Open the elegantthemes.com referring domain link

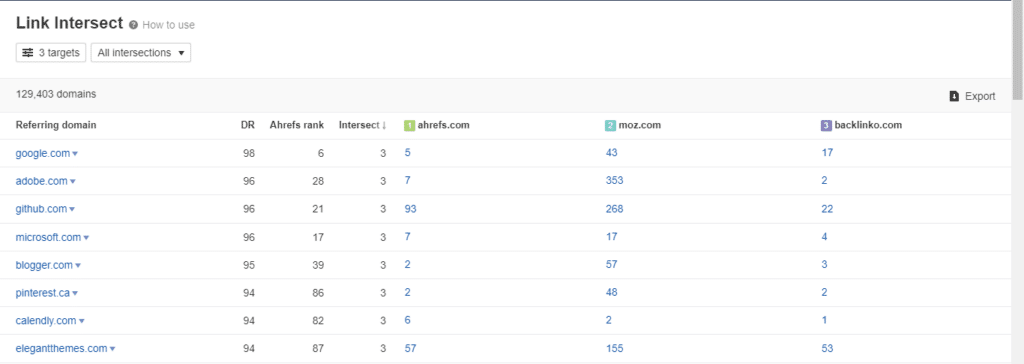tap(61, 349)
